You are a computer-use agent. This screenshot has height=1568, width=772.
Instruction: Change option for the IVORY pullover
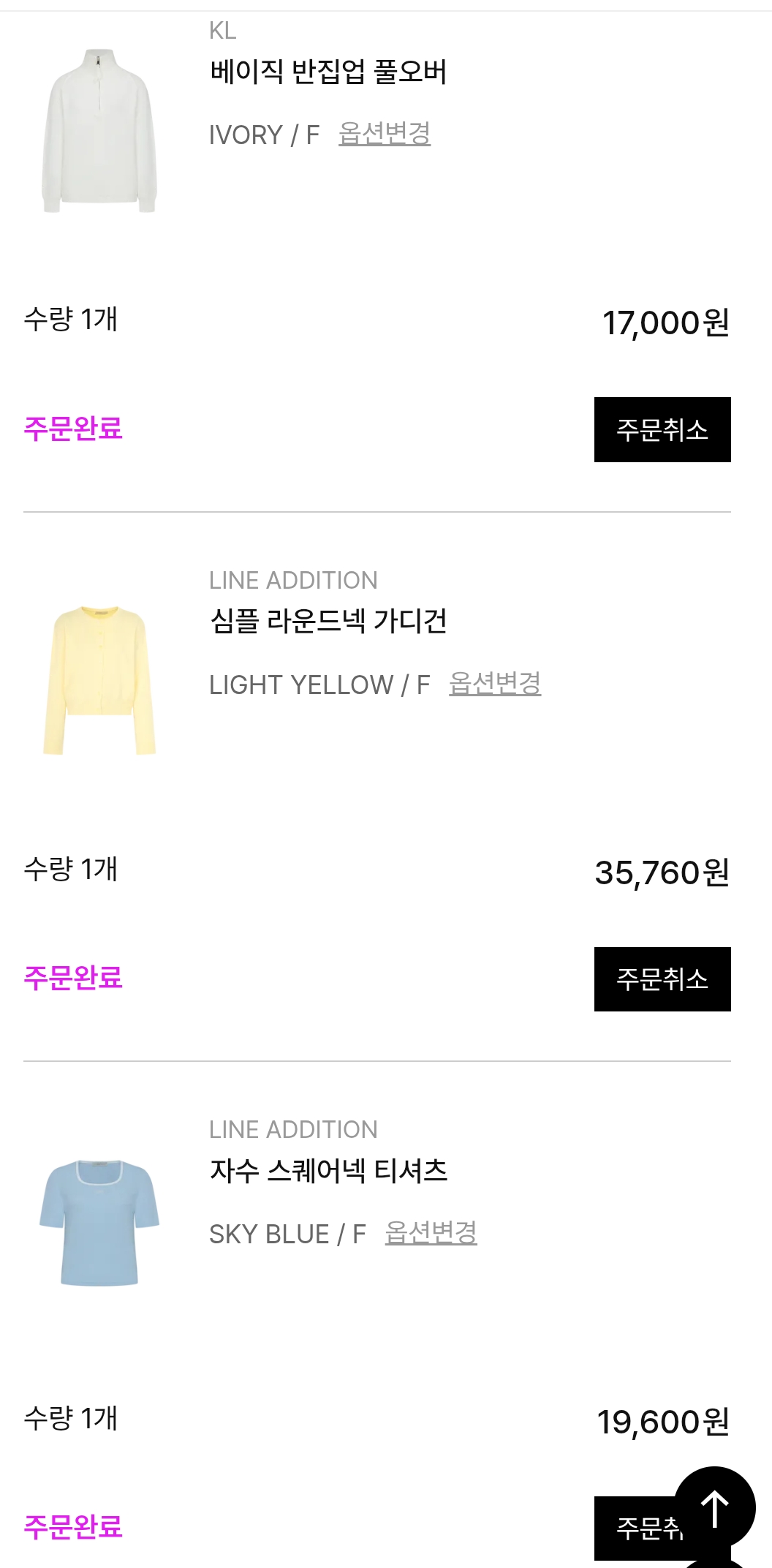385,134
